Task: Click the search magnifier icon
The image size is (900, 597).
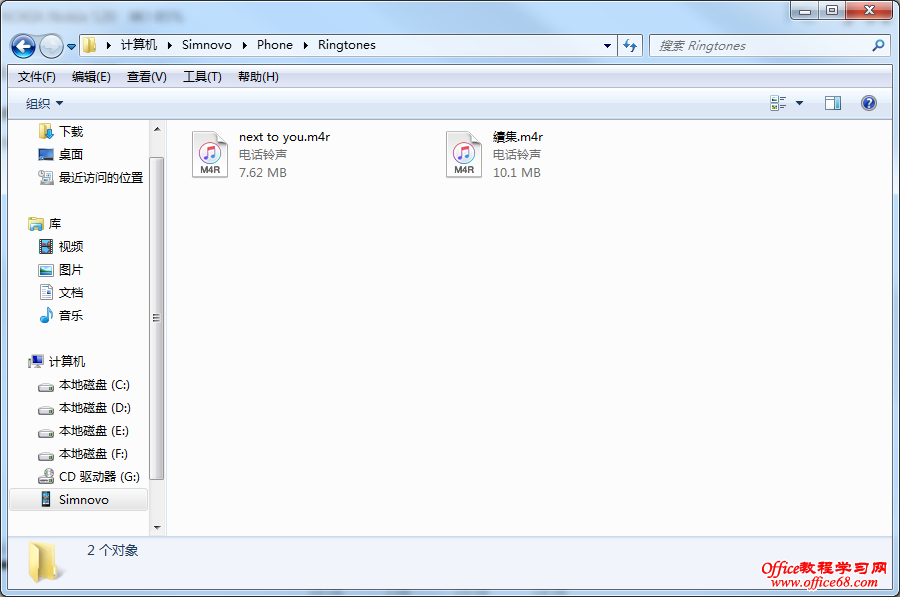Action: click(x=878, y=45)
